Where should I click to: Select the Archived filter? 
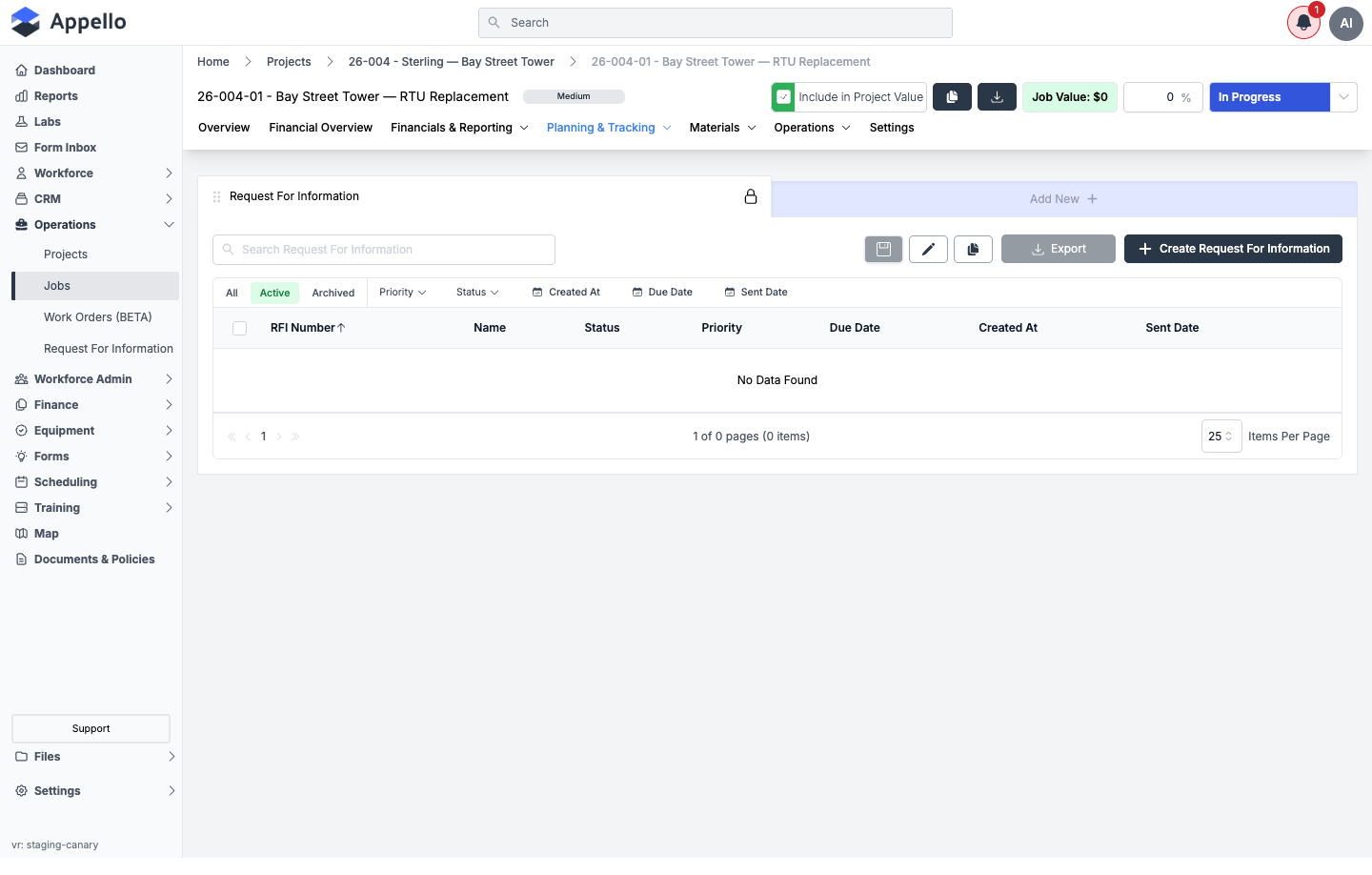point(333,293)
